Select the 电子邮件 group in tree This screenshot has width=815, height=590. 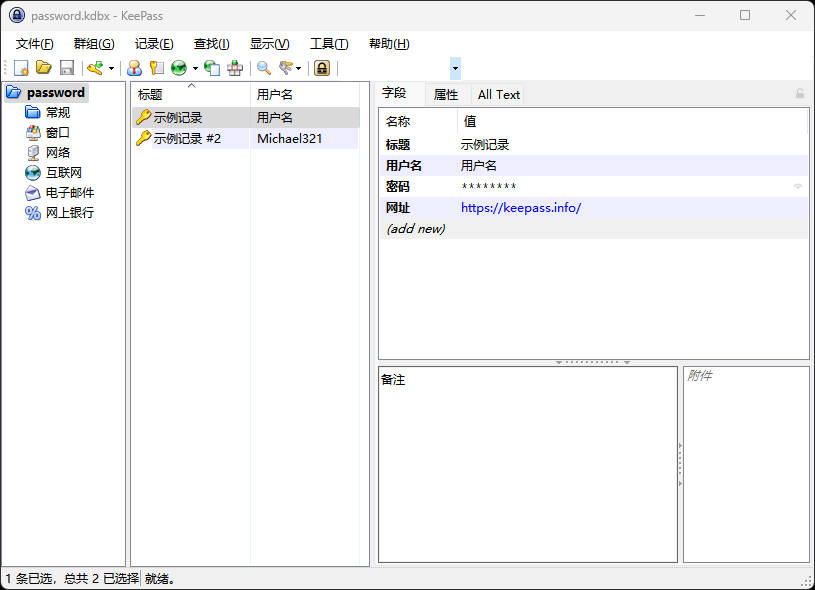click(69, 192)
